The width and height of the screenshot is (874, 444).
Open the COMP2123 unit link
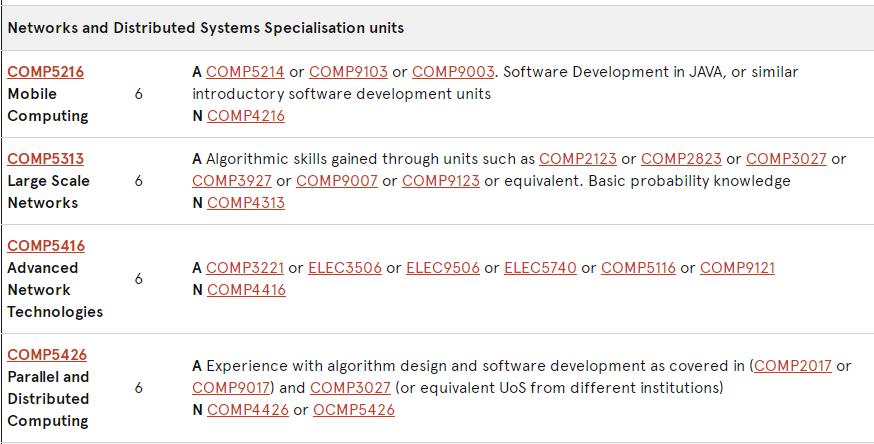[x=578, y=159]
